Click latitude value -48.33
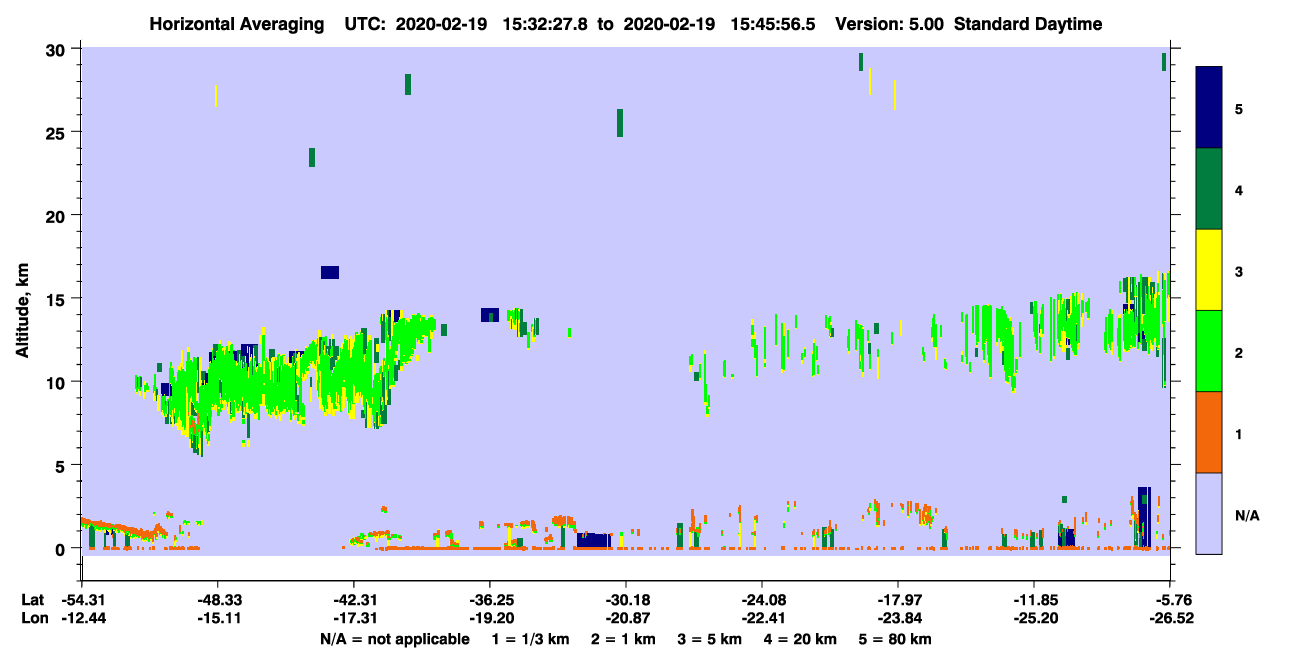This screenshot has height=667, width=1300. [x=217, y=600]
